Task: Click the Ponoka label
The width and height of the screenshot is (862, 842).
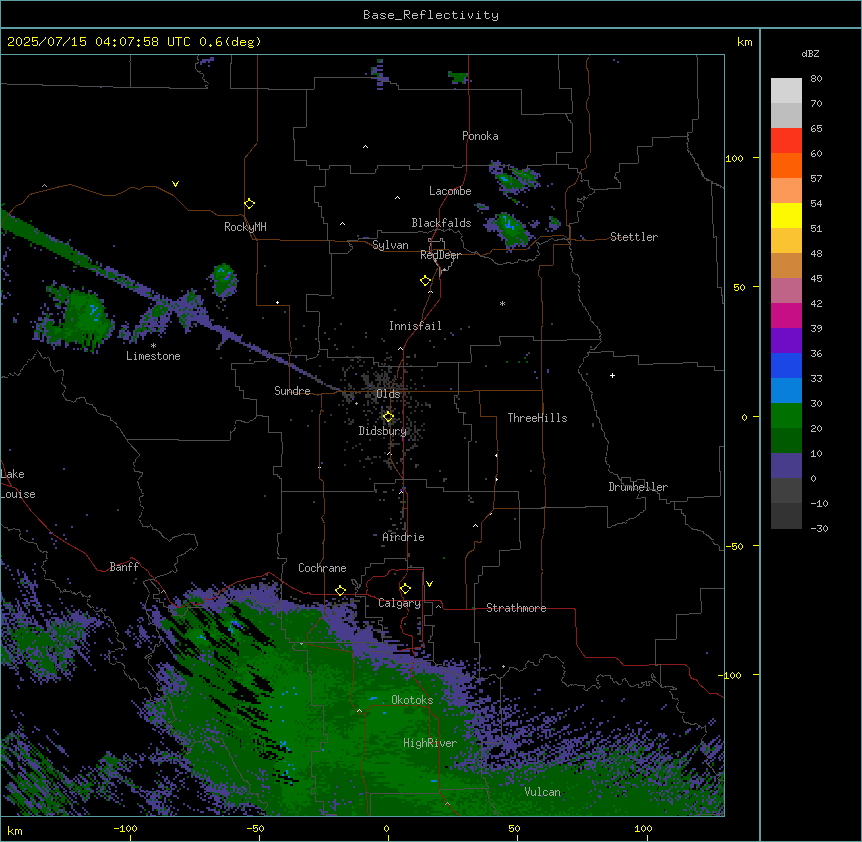Action: pos(480,136)
